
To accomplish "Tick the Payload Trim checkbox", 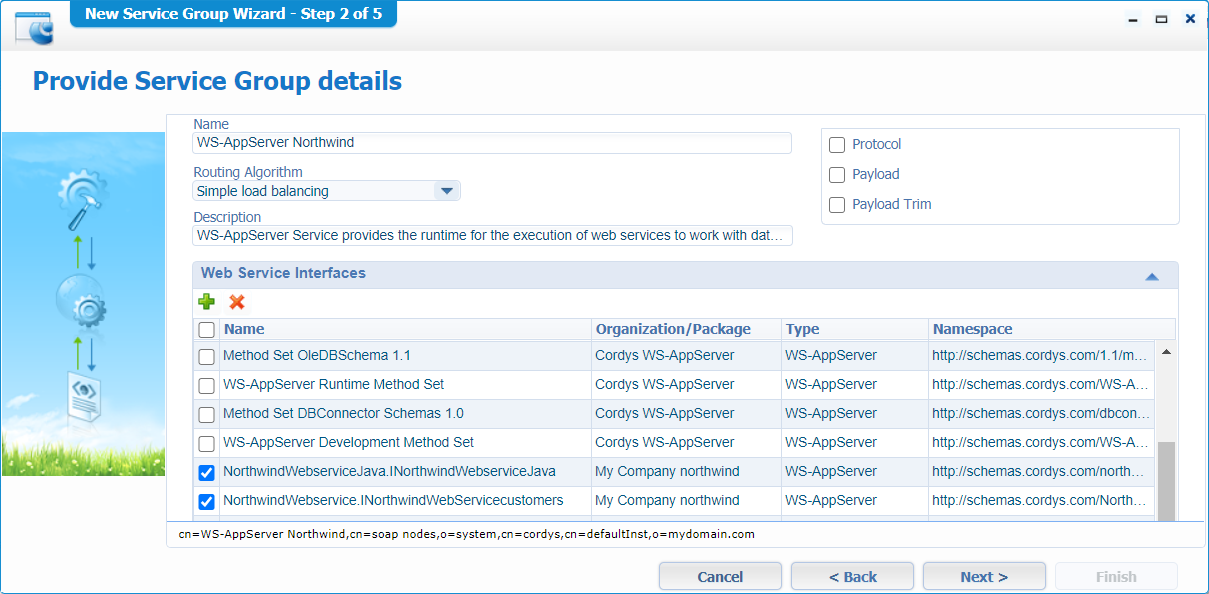I will (837, 205).
